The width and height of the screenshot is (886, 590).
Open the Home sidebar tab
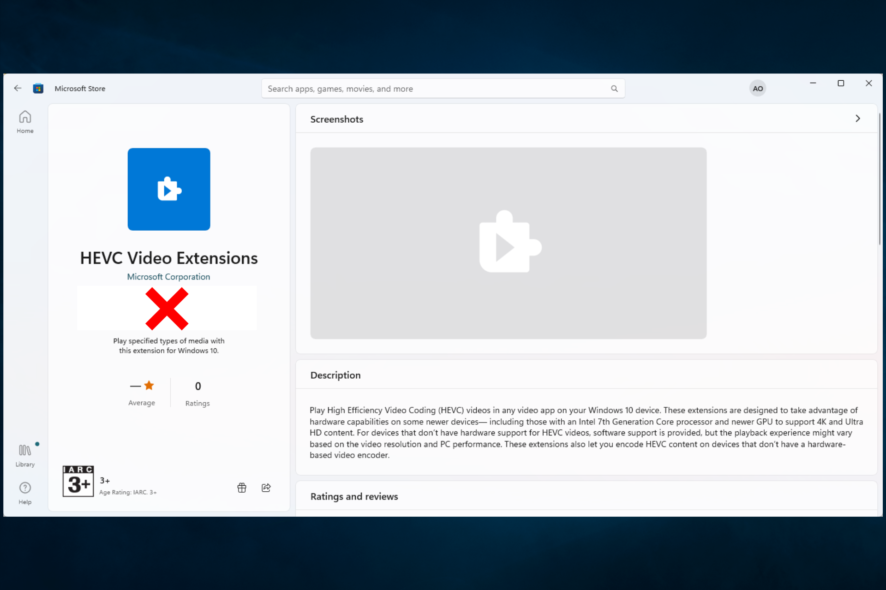pyautogui.click(x=25, y=122)
